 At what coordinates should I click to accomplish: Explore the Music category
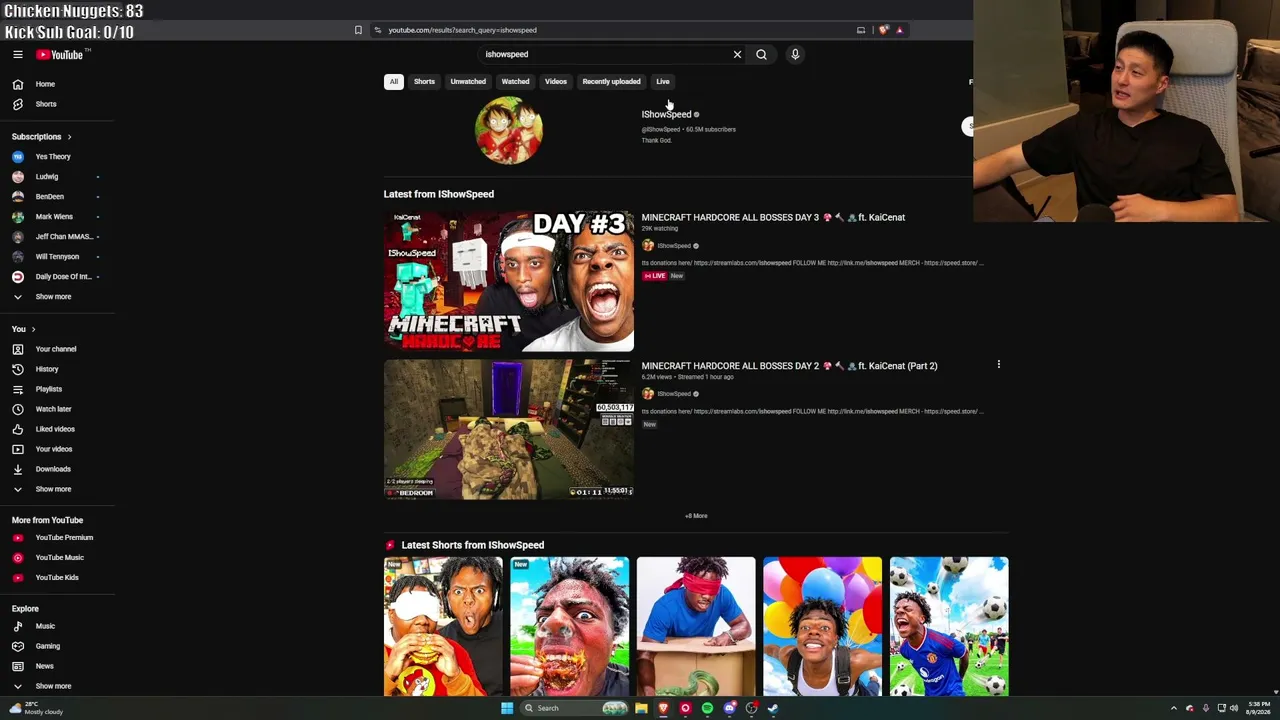tap(45, 626)
